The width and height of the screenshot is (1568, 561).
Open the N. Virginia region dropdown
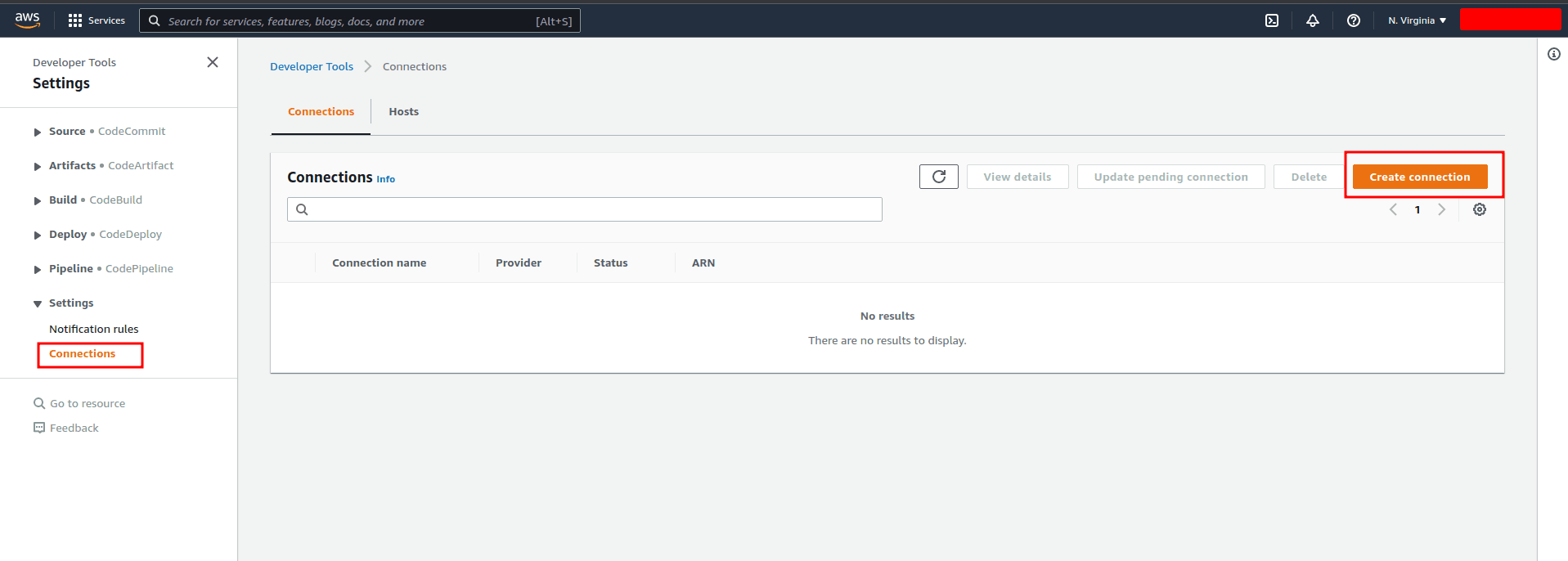(x=1417, y=20)
